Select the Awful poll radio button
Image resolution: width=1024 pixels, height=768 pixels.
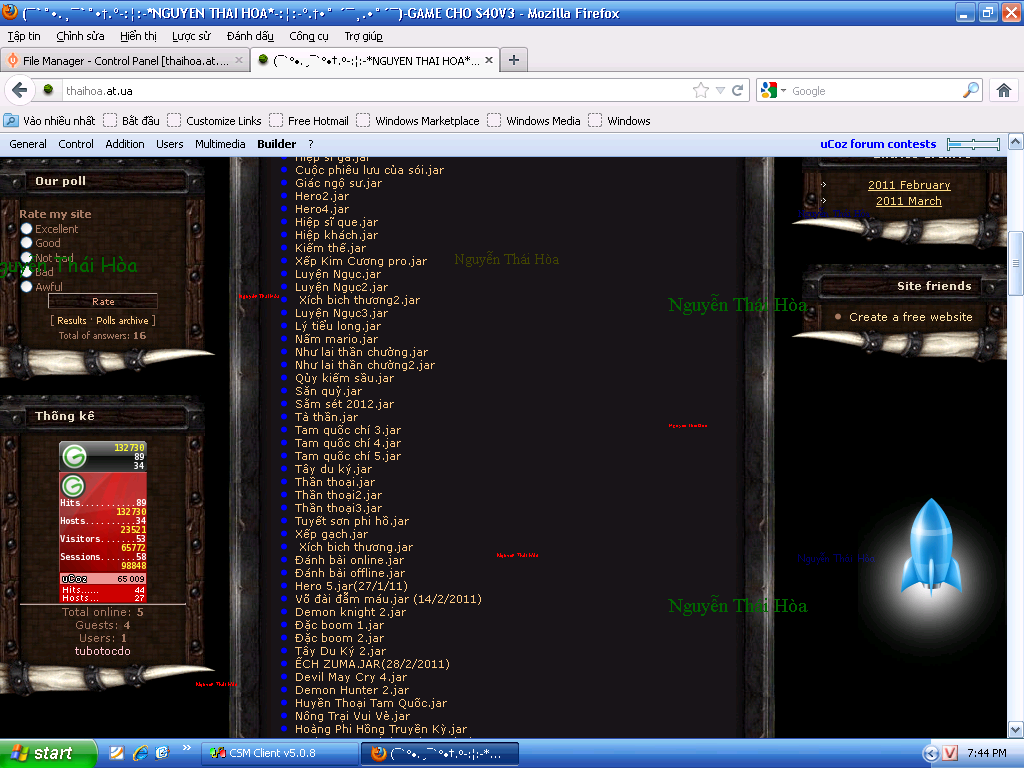click(x=27, y=287)
